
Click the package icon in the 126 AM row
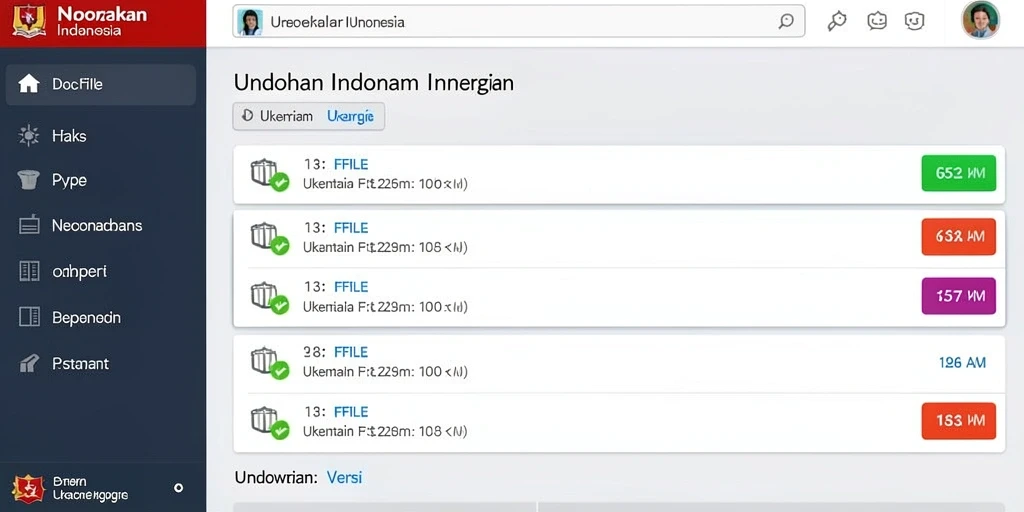point(269,363)
